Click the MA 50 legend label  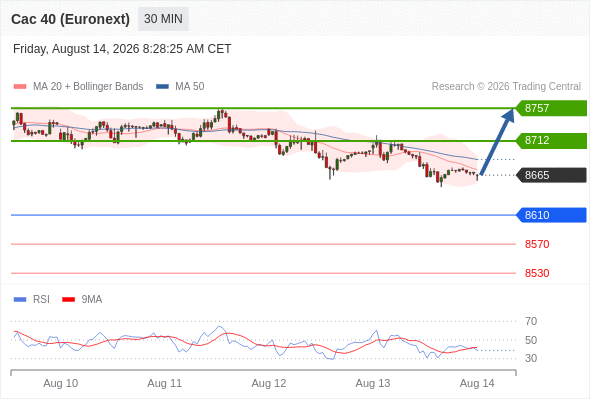tap(190, 87)
